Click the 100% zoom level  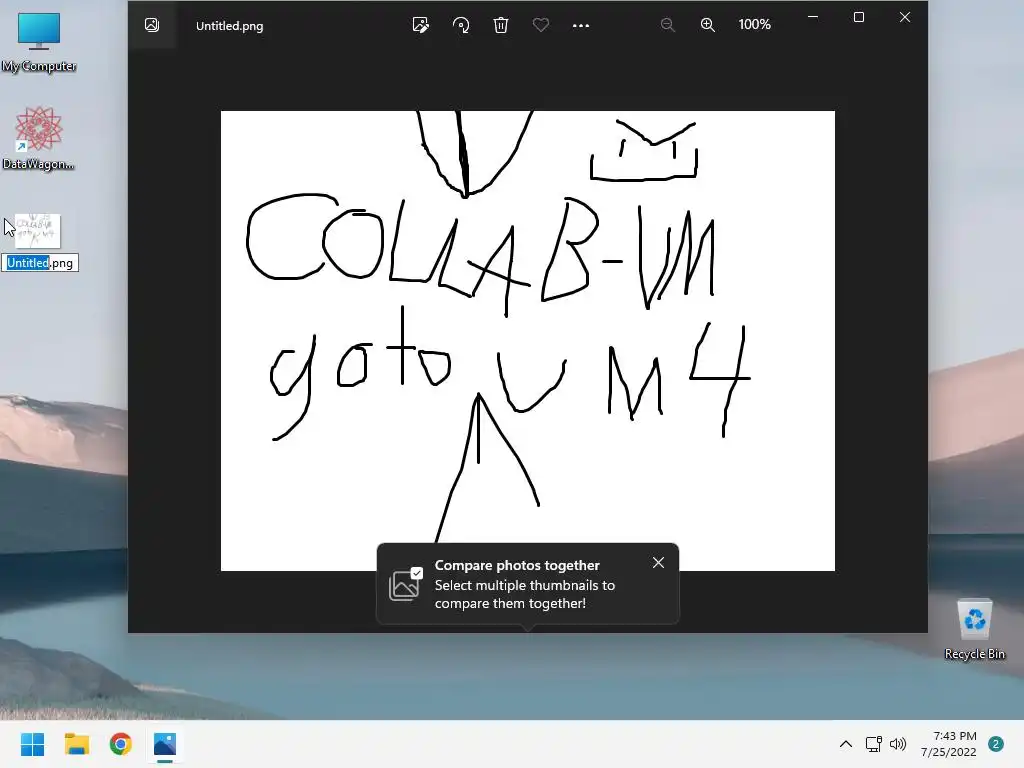pos(754,25)
